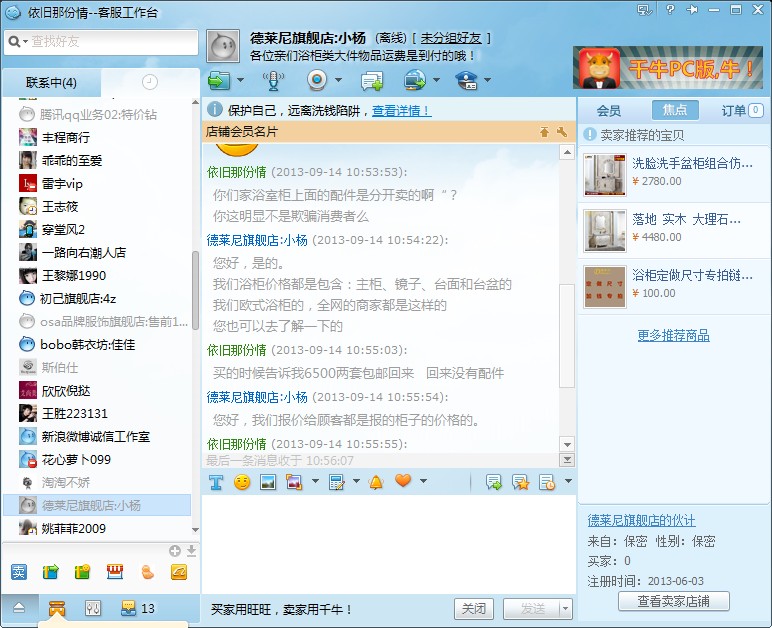772x628 pixels.
Task: Click the send picture icon
Action: 268,482
